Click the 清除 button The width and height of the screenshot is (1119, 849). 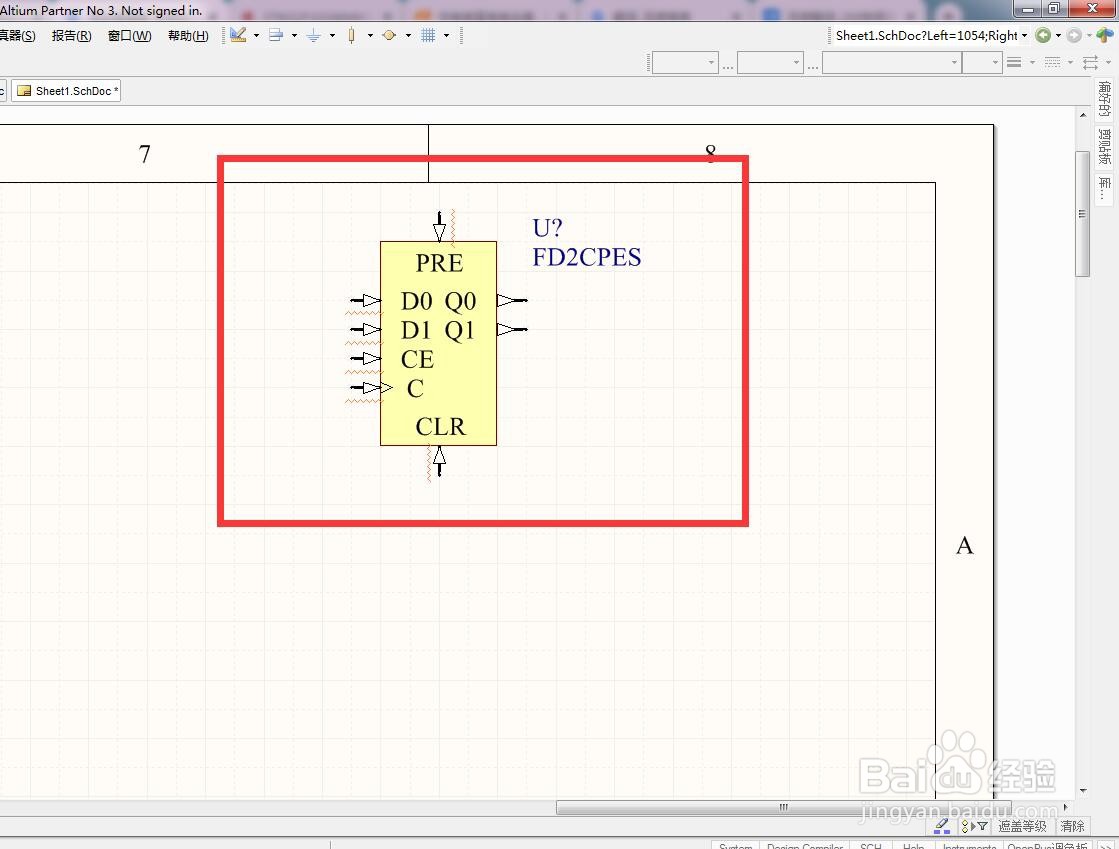[x=1072, y=826]
